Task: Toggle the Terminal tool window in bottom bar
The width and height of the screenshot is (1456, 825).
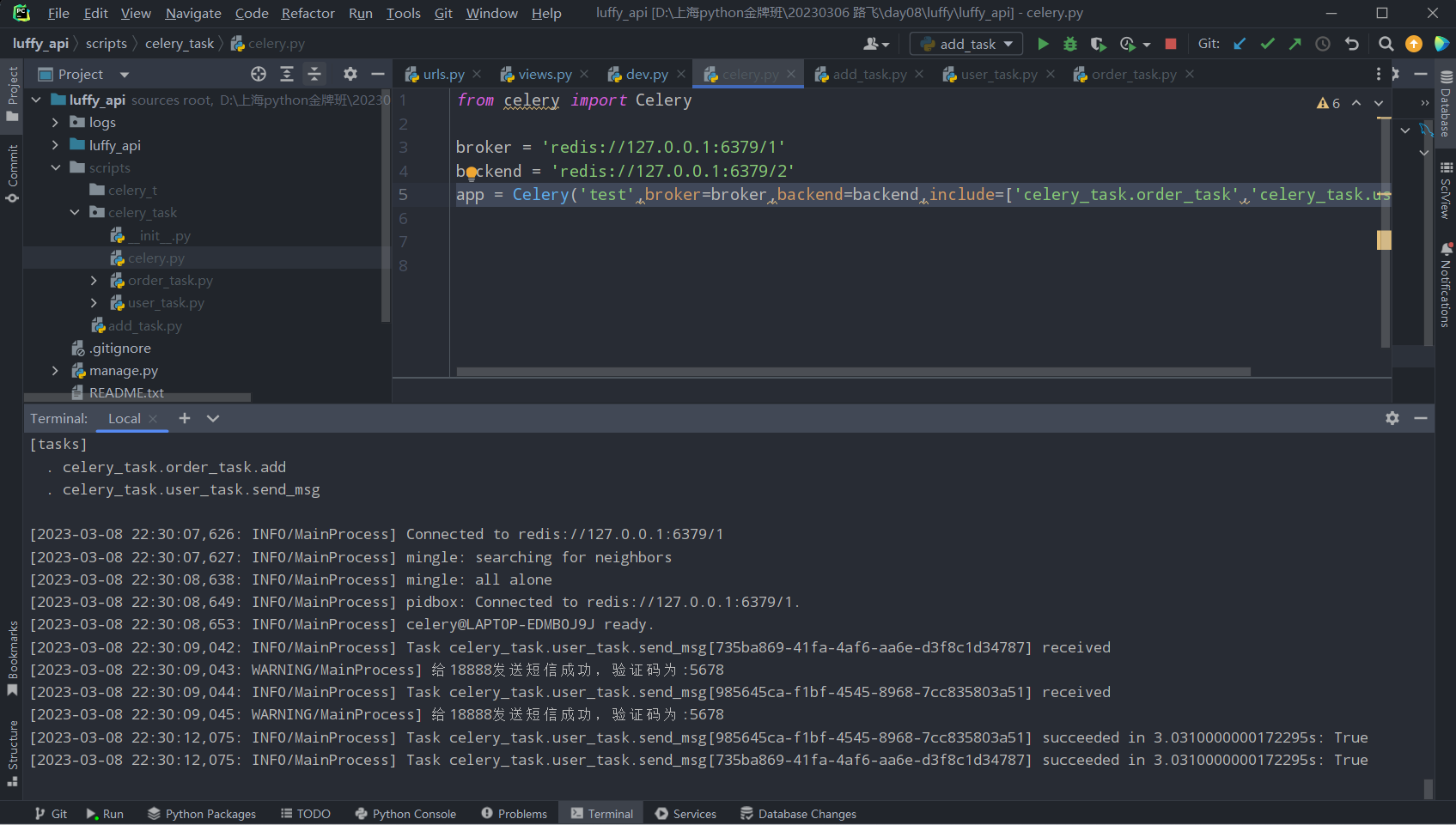Action: (x=601, y=814)
